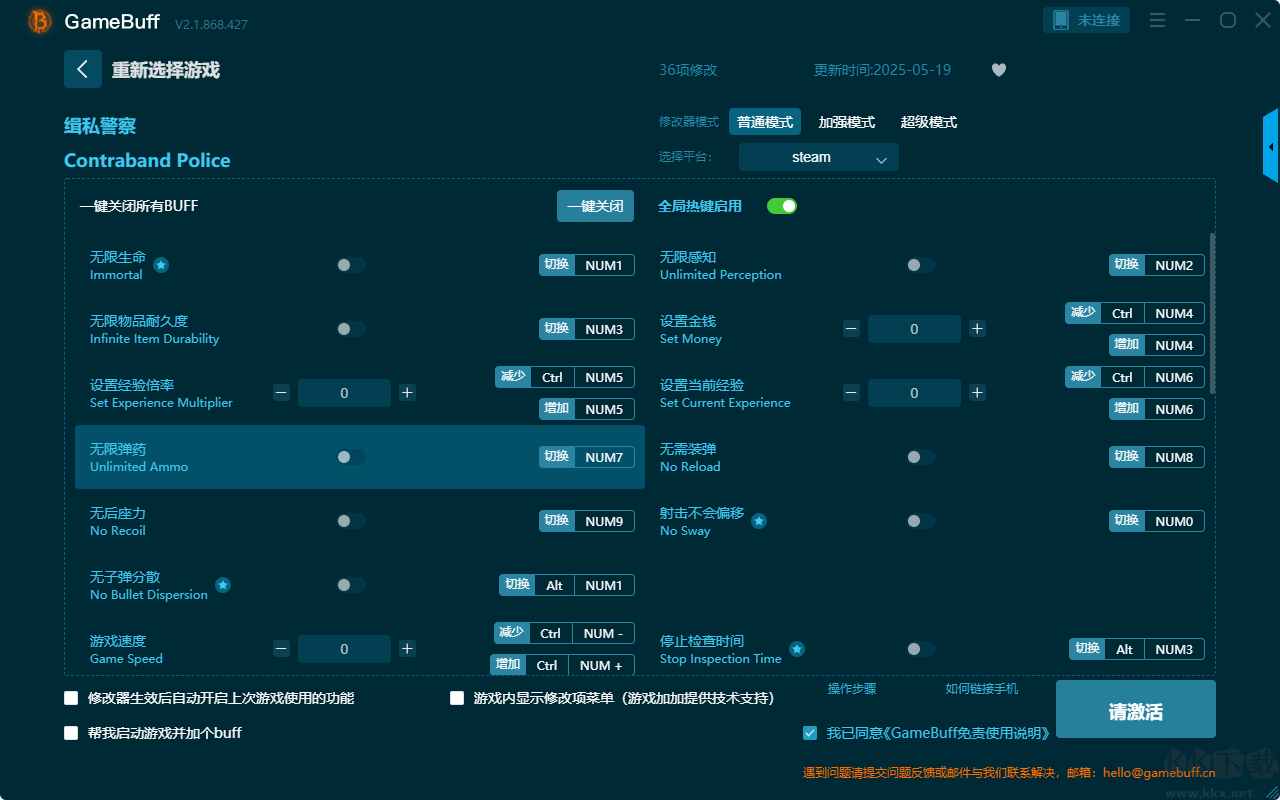This screenshot has height=800, width=1280.
Task: Click the GameBuff logo icon
Action: tap(40, 21)
